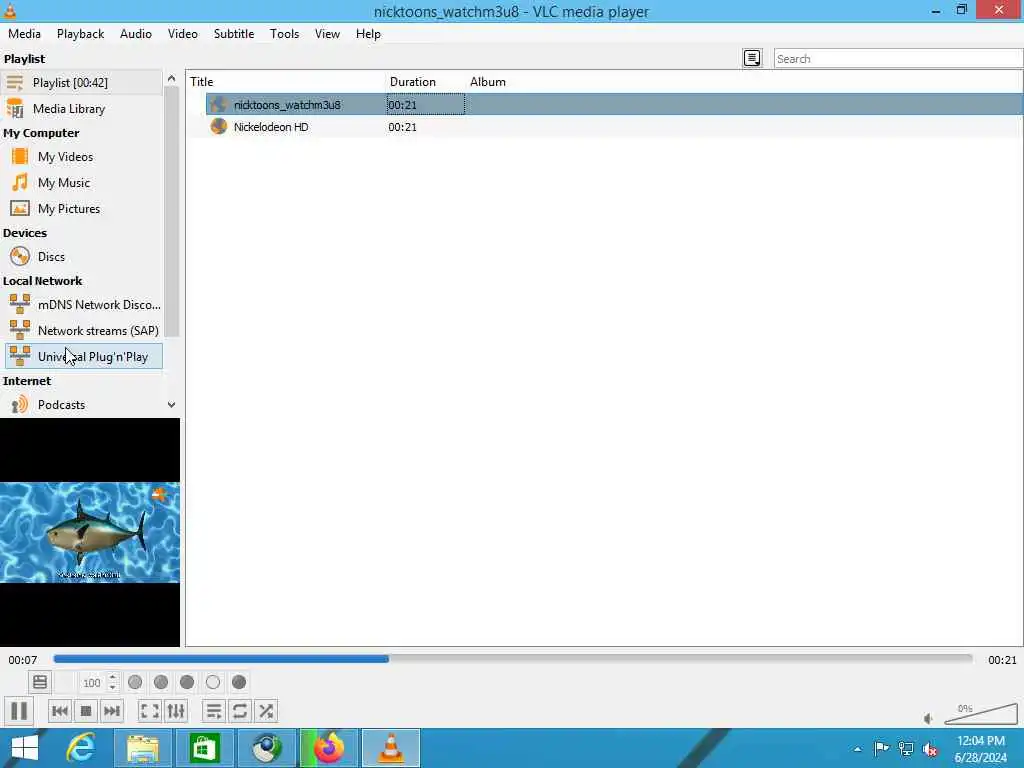Click VLC cone icon in taskbar
The width and height of the screenshot is (1024, 768).
(x=391, y=748)
